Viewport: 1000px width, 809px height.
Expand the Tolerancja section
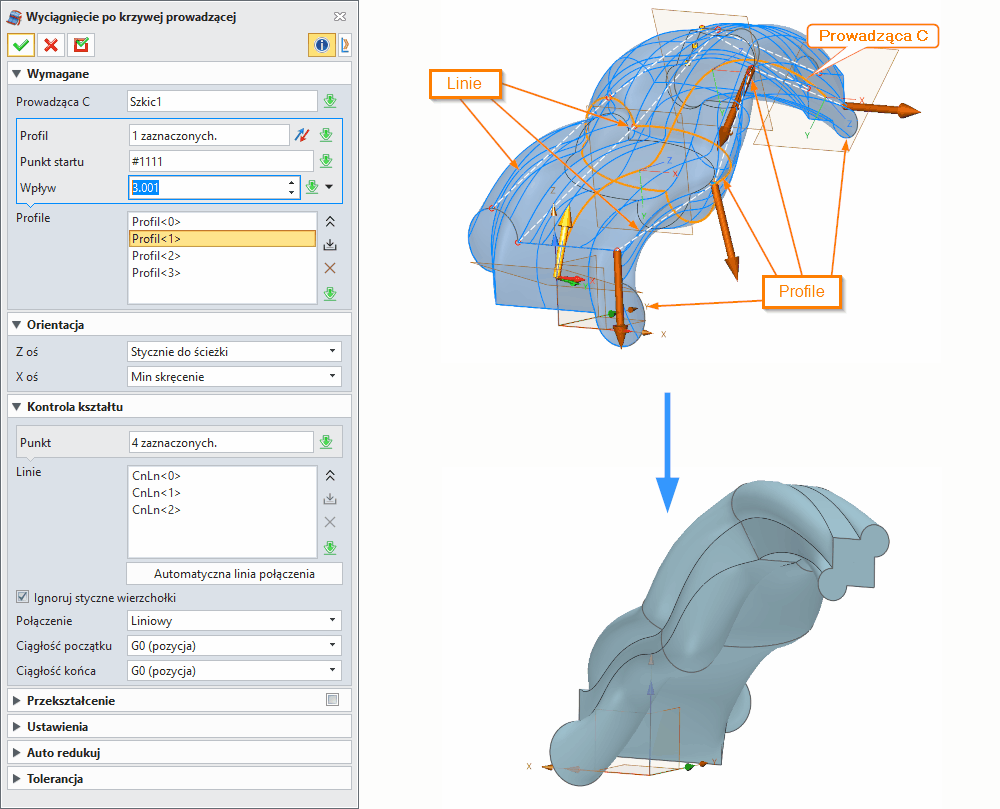coord(55,778)
